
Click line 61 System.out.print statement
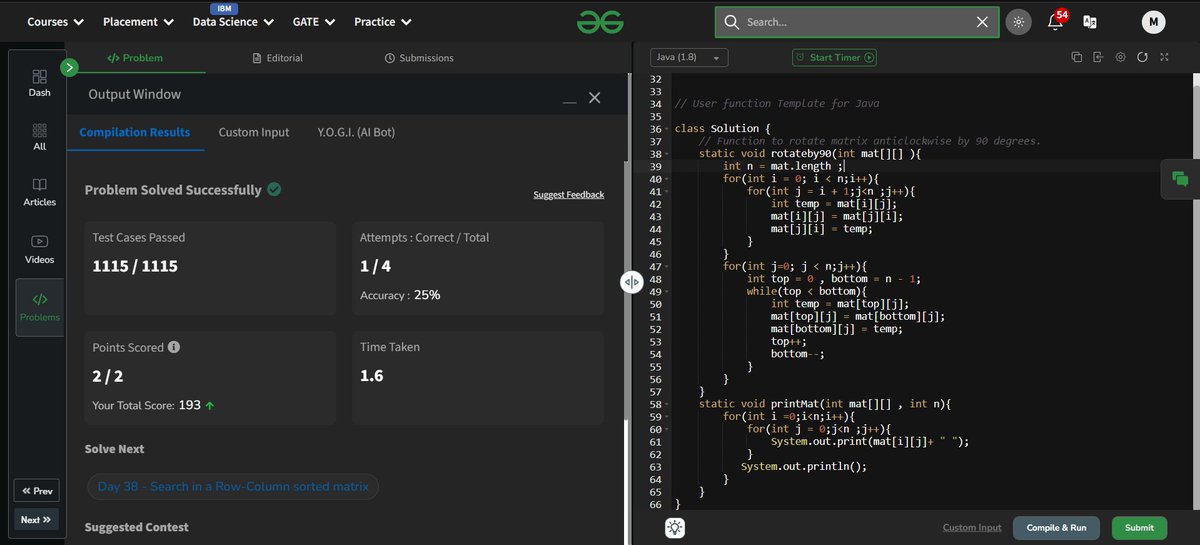click(870, 441)
